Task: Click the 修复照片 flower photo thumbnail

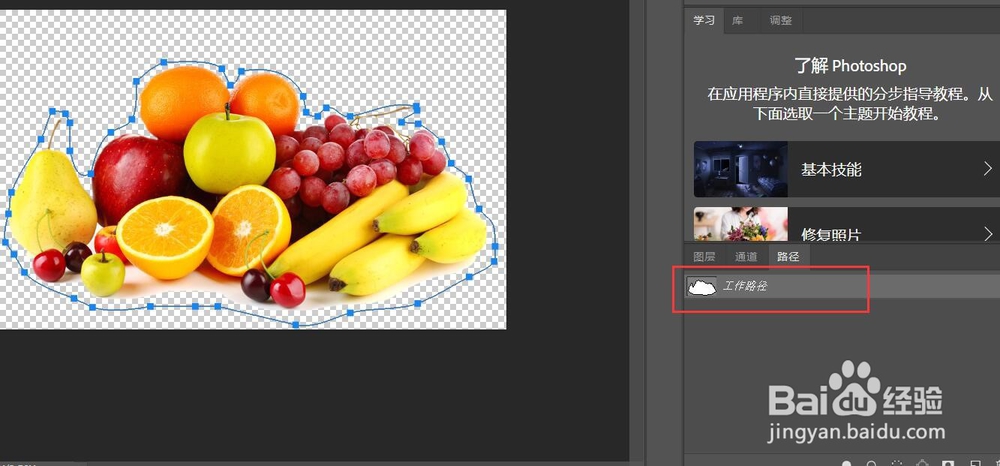Action: coord(740,224)
